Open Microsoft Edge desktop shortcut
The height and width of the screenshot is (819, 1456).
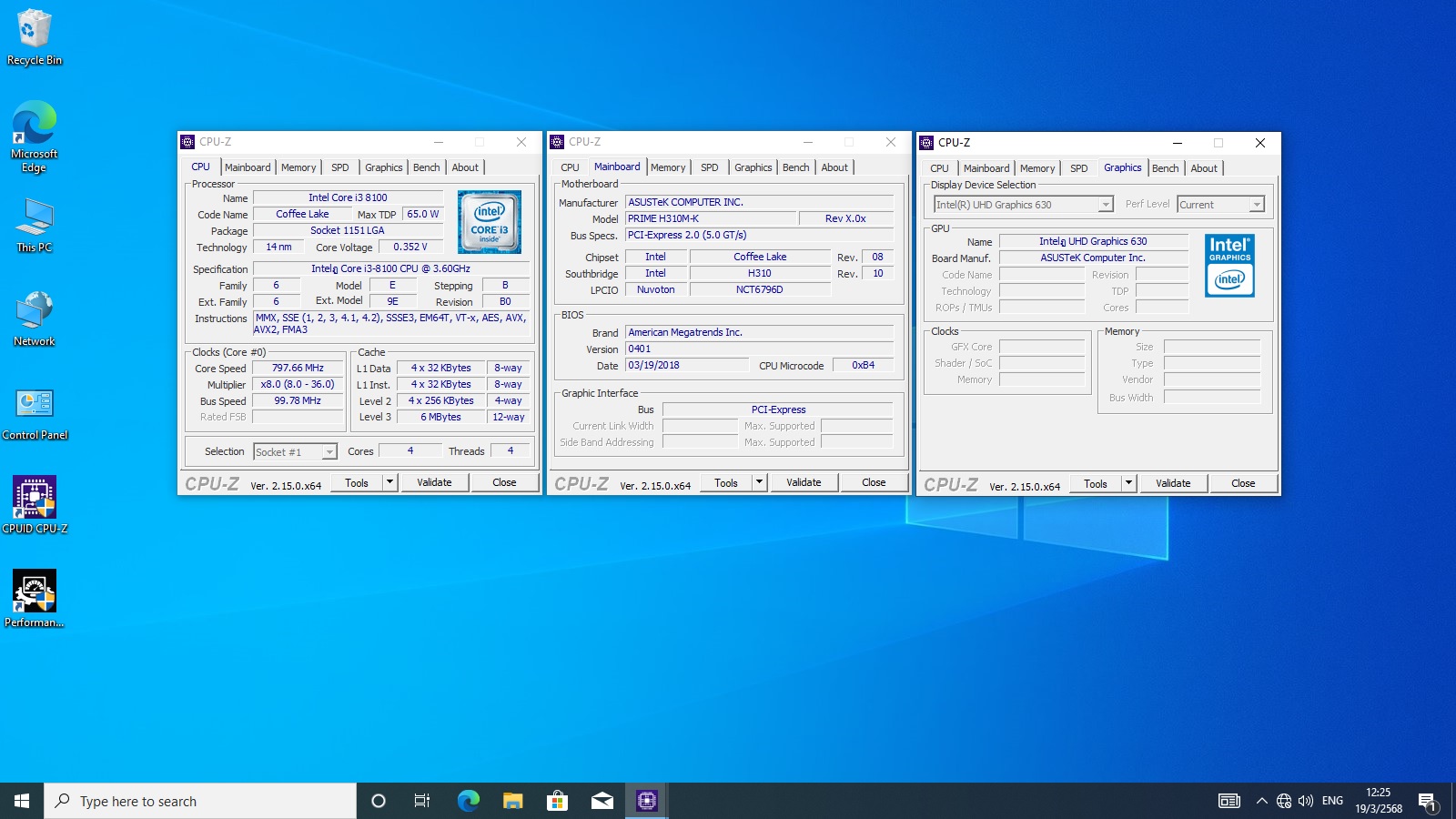click(x=35, y=136)
